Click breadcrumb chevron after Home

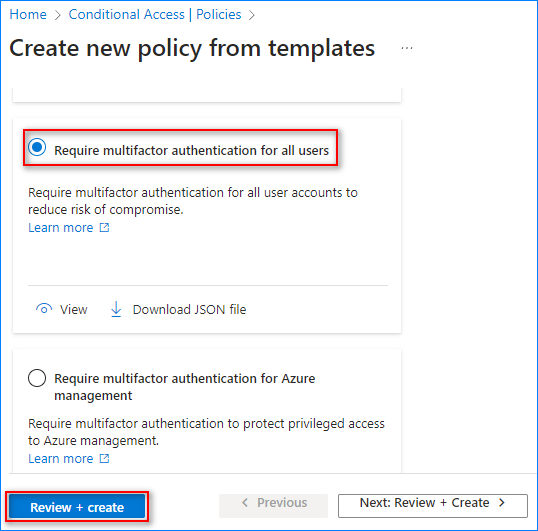(58, 15)
